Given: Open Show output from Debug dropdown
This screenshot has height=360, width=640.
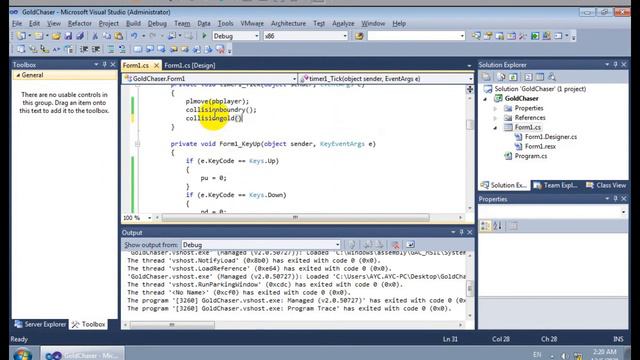Looking at the screenshot, I should [337, 245].
